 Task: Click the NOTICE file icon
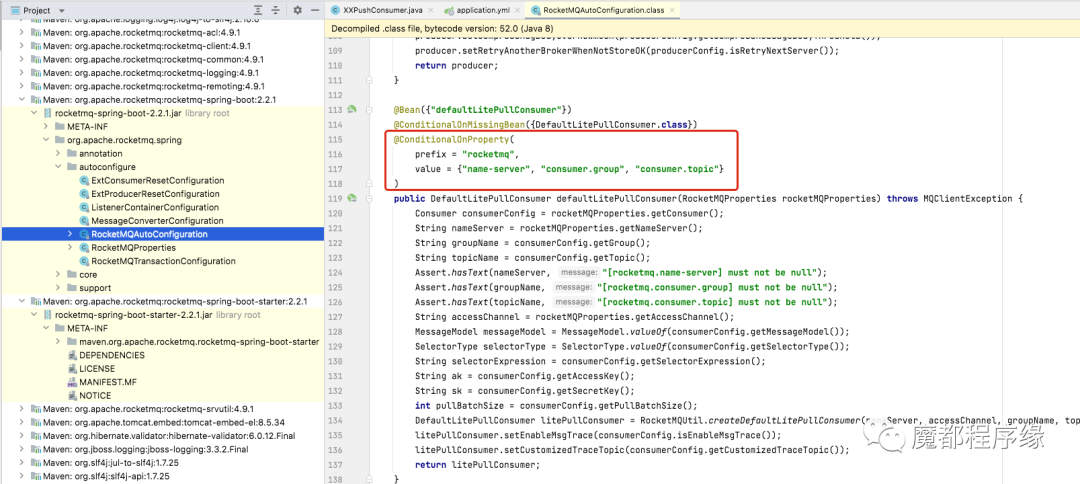tap(72, 395)
